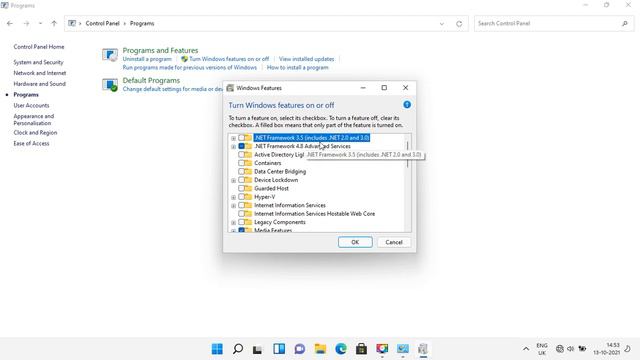Open View installed updates link
This screenshot has height=360, width=640.
pos(307,59)
